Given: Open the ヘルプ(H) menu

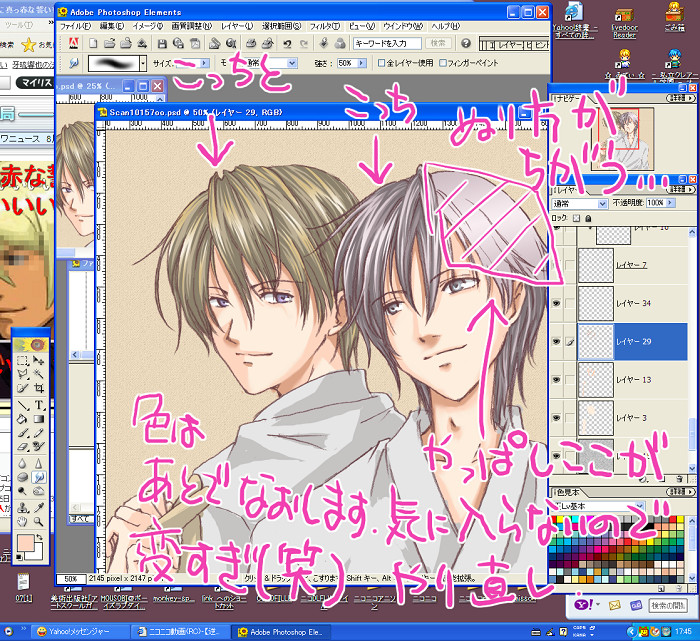Looking at the screenshot, I should coord(446,26).
